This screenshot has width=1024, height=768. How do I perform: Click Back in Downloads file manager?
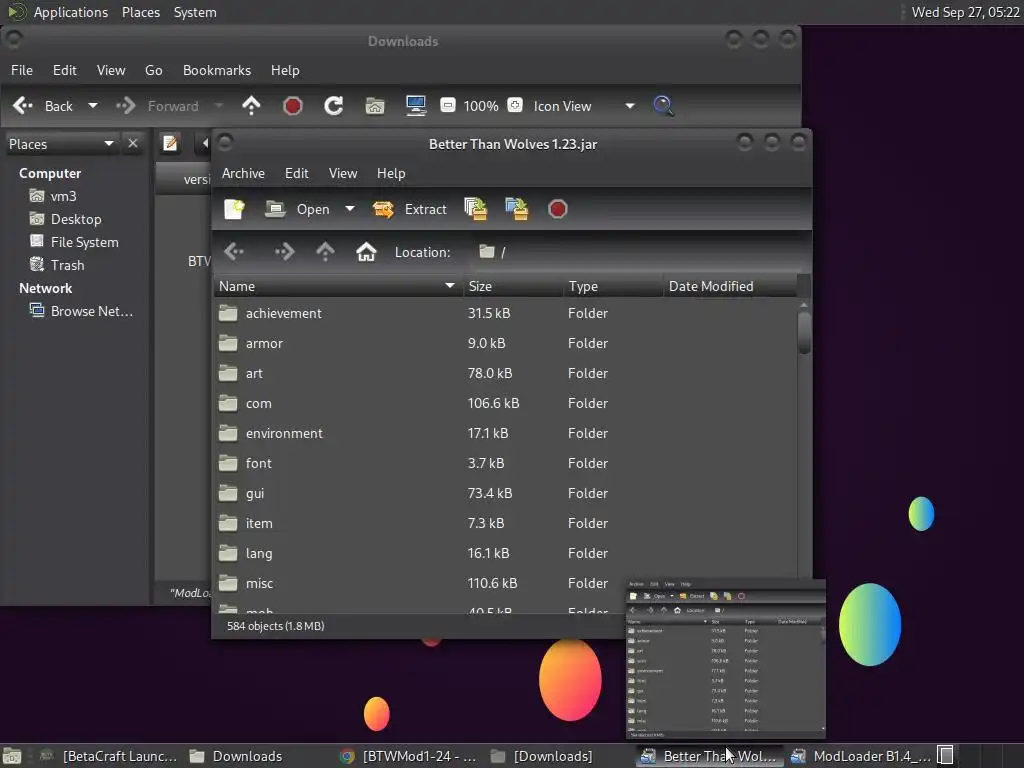point(43,106)
